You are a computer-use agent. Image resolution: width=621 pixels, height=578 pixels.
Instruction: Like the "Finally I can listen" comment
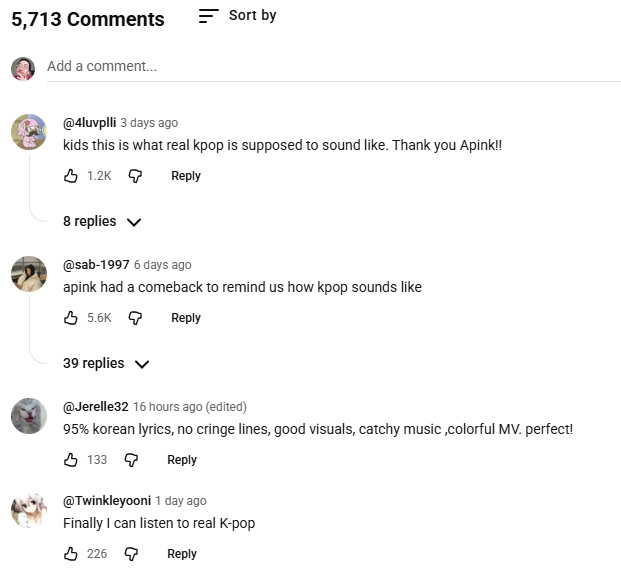click(71, 554)
